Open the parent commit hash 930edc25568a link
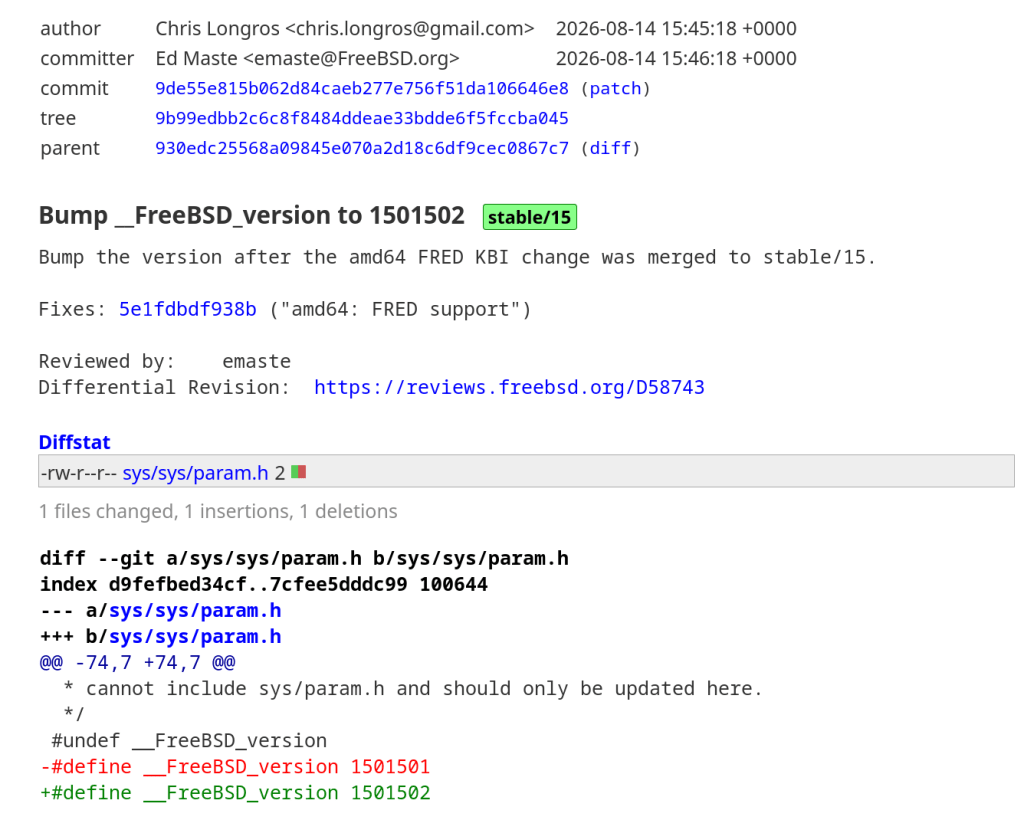Image resolution: width=1024 pixels, height=820 pixels. (x=362, y=148)
